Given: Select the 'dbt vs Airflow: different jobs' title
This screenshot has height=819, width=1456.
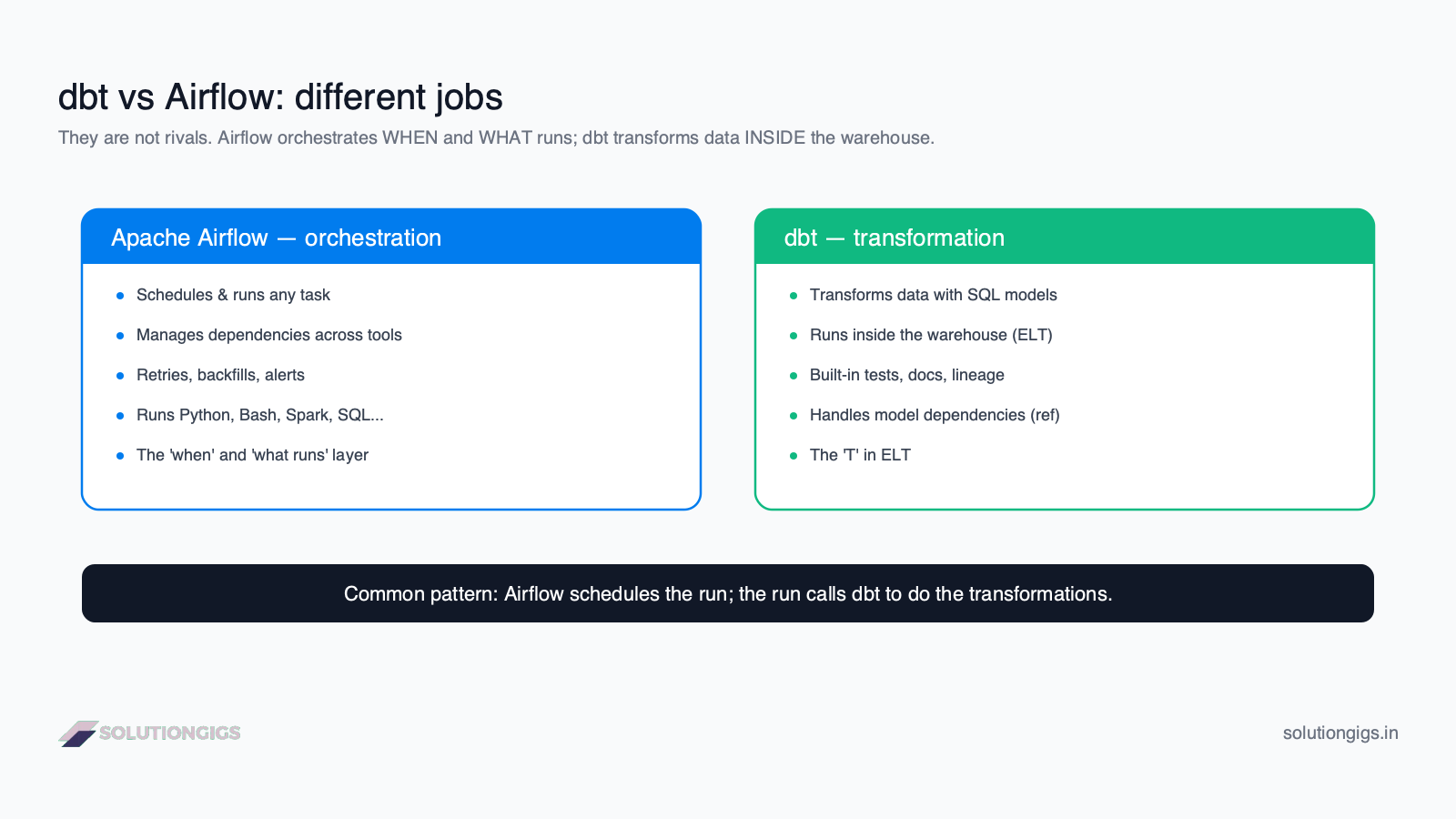Looking at the screenshot, I should [x=280, y=97].
